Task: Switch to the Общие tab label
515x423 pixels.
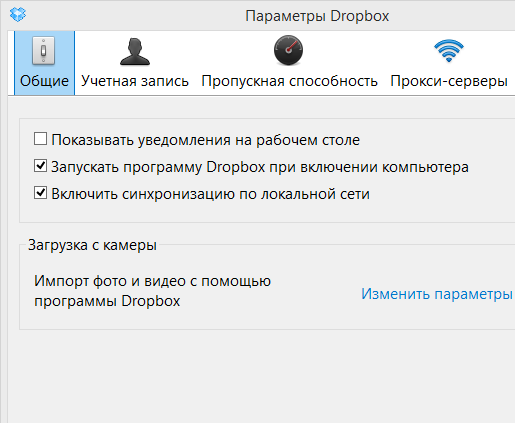Action: (x=44, y=81)
